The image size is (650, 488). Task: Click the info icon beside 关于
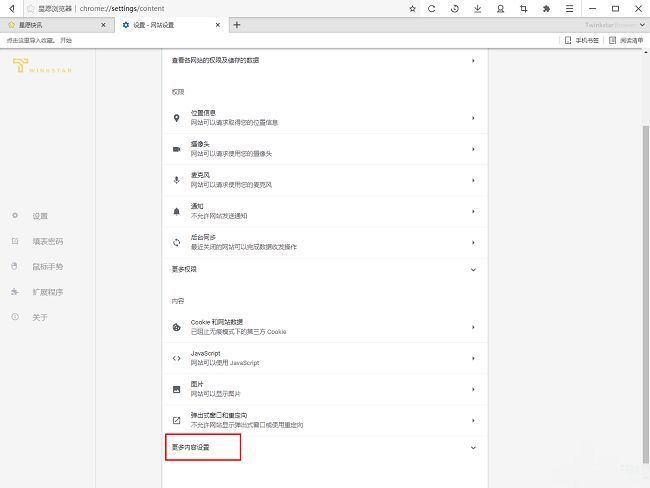click(15, 317)
